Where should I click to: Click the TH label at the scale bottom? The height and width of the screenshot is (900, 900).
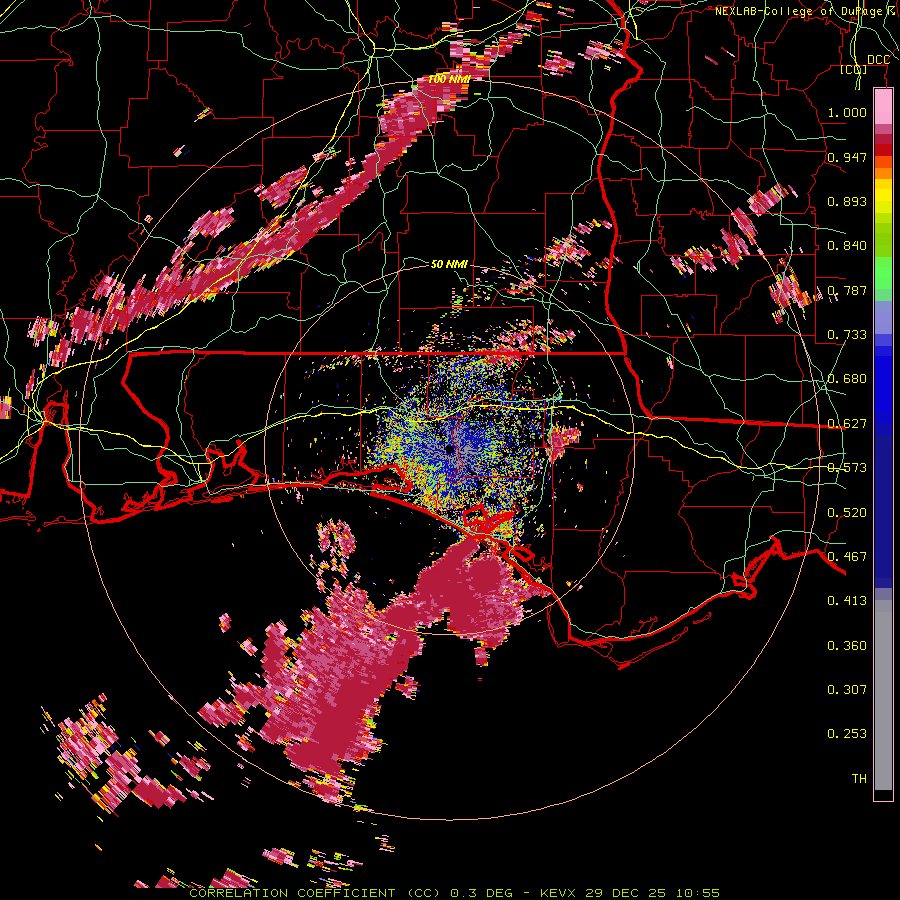[859, 779]
